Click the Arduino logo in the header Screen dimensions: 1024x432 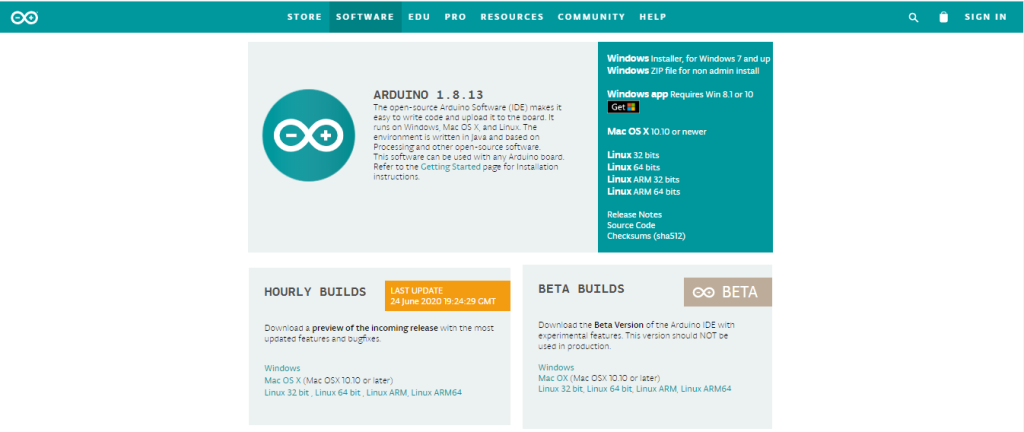[25, 17]
